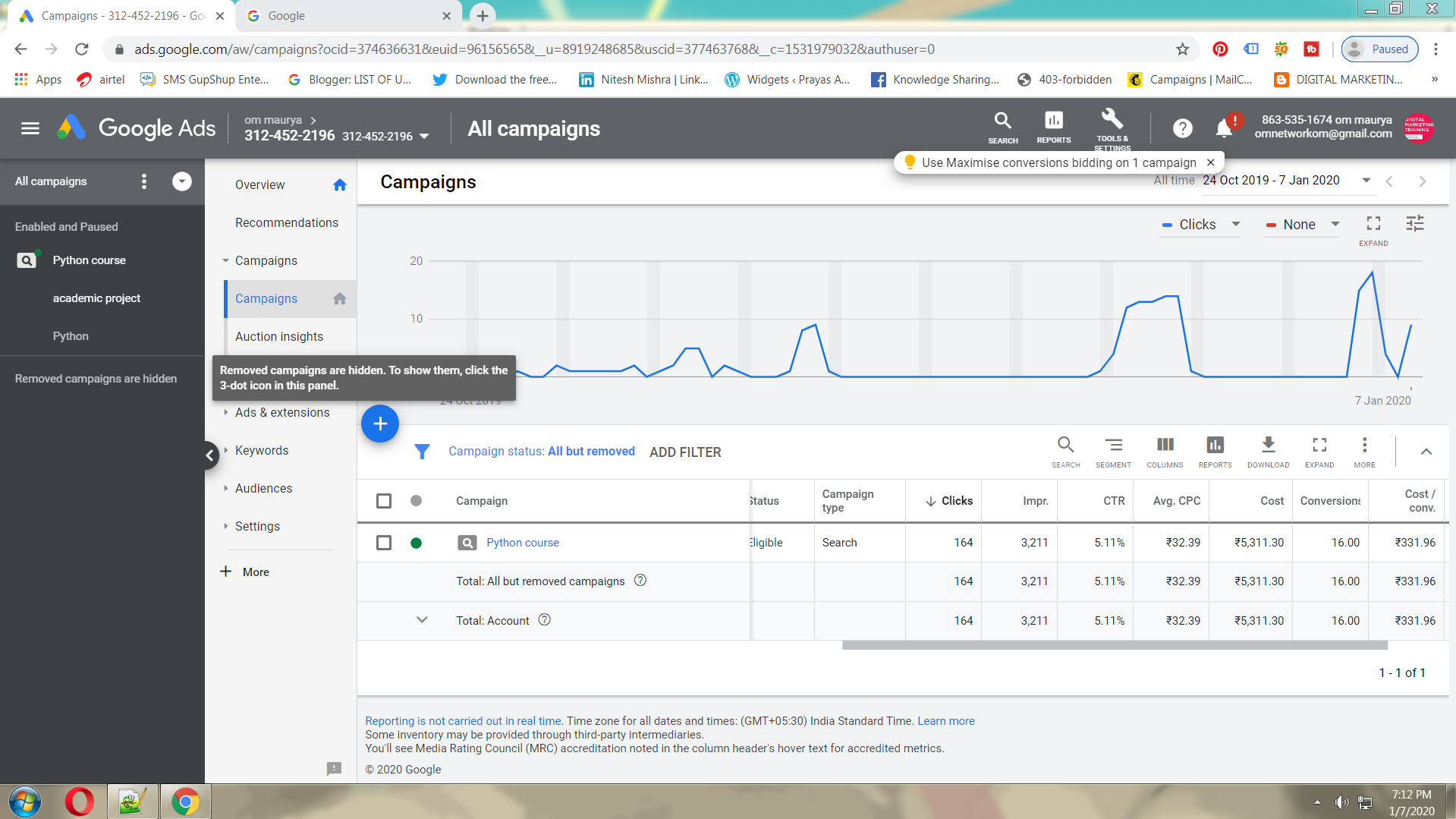Dismiss the Maximise conversions suggestion
The height and width of the screenshot is (819, 1456).
(x=1211, y=162)
